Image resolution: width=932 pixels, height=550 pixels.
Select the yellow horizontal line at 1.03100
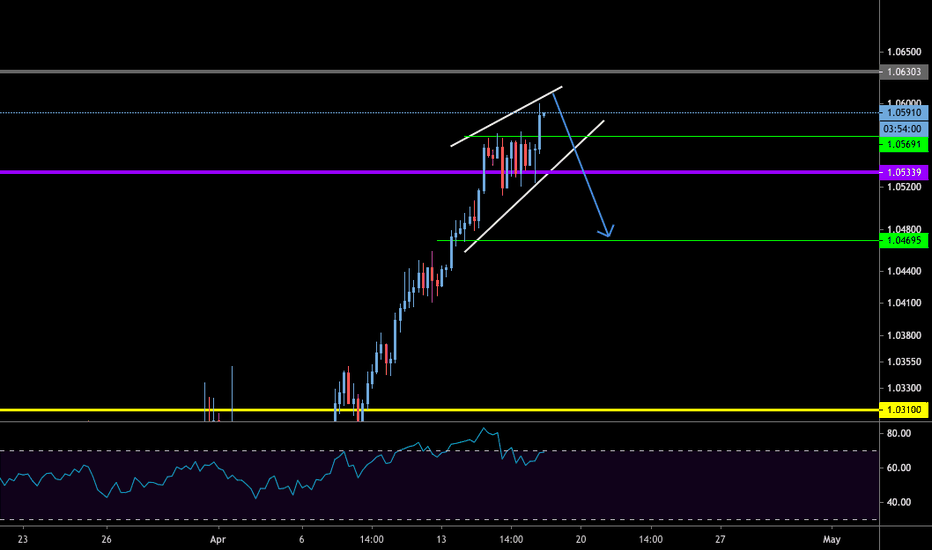(x=440, y=410)
